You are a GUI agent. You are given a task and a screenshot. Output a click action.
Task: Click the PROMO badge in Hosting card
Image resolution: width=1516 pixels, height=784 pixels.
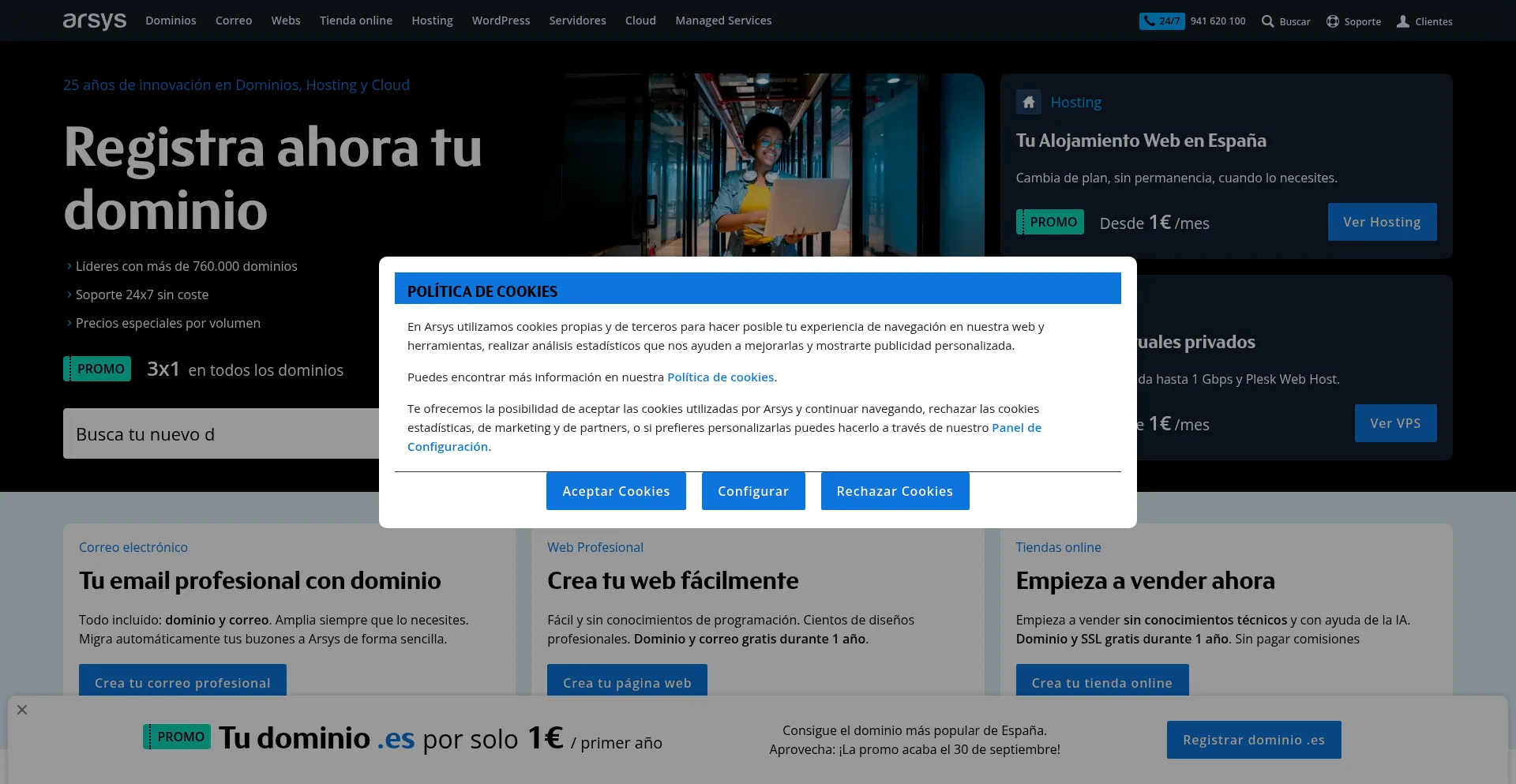pyautogui.click(x=1050, y=222)
